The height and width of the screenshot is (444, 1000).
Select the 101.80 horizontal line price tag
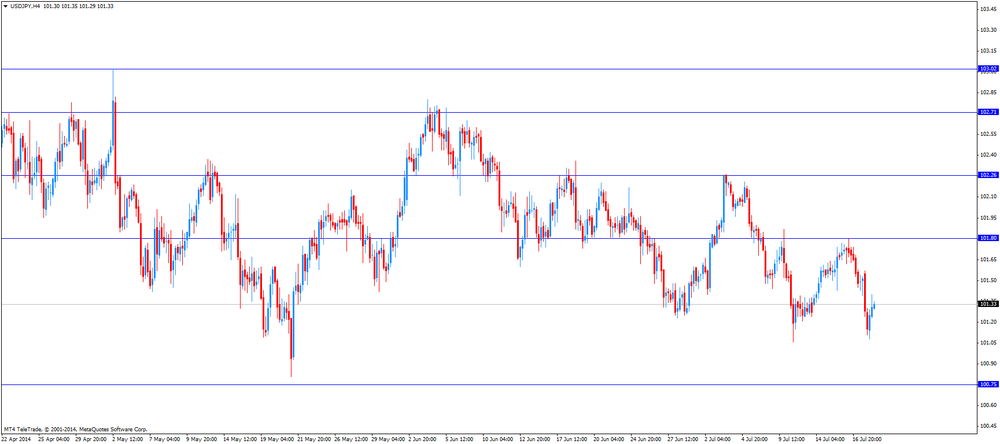pos(988,239)
